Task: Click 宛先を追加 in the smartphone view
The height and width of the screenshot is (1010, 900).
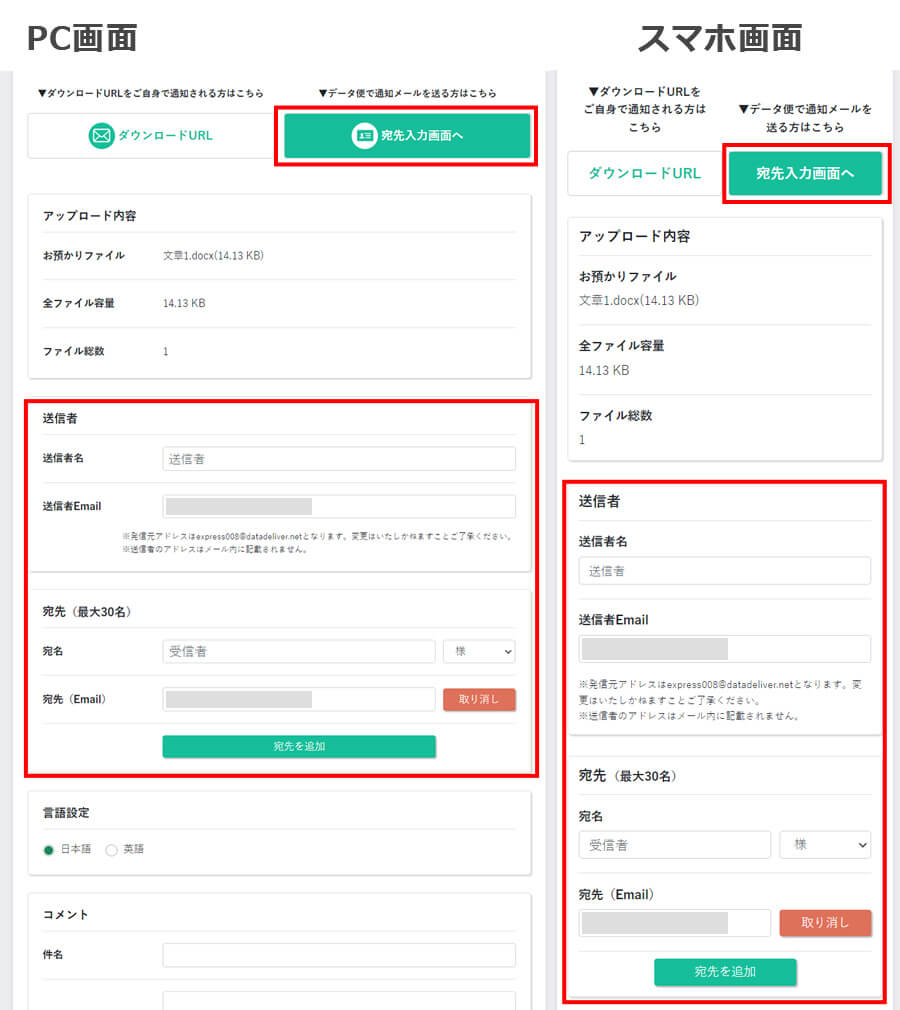Action: pos(725,971)
